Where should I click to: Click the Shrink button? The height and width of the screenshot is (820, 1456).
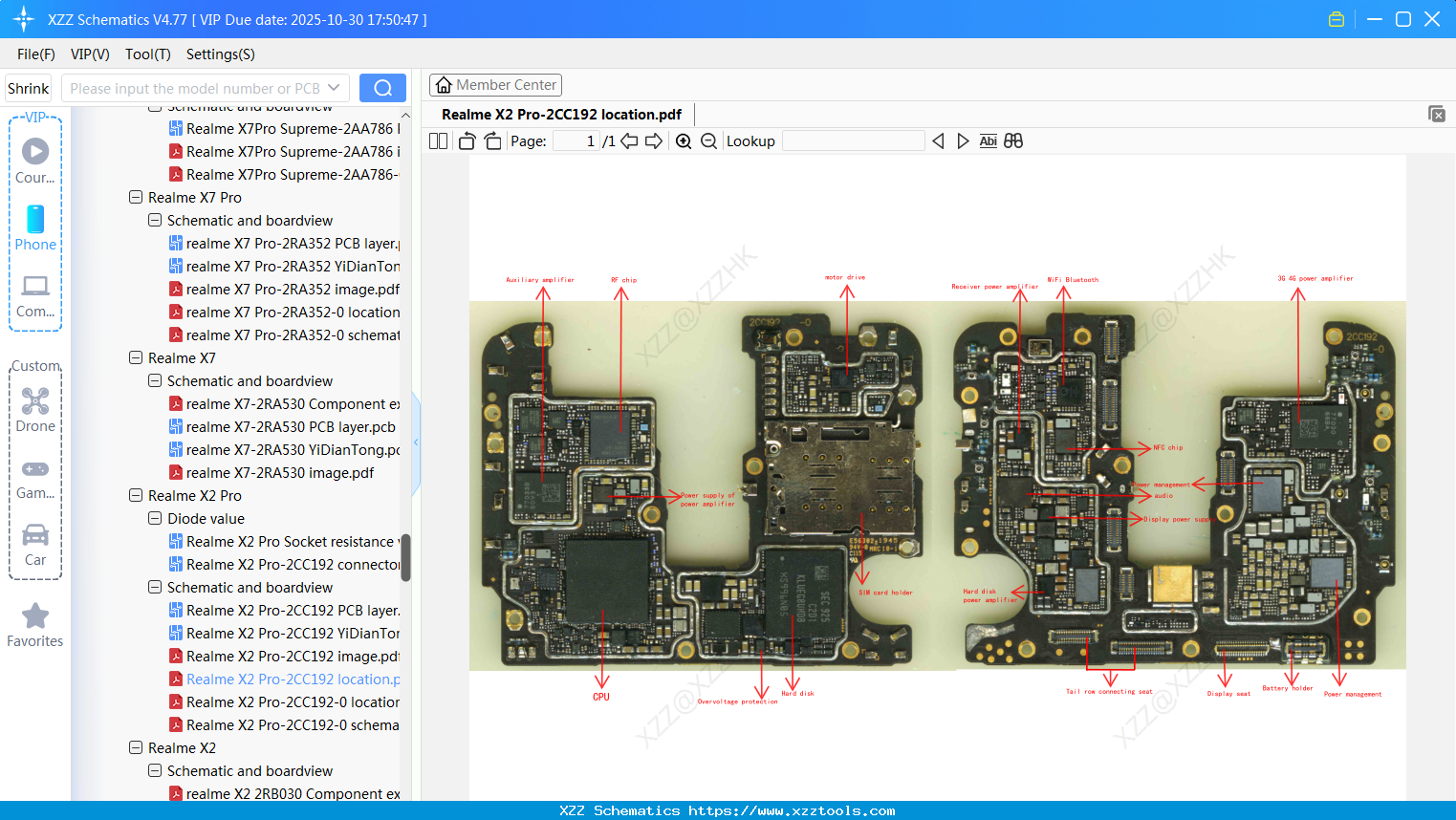(28, 88)
